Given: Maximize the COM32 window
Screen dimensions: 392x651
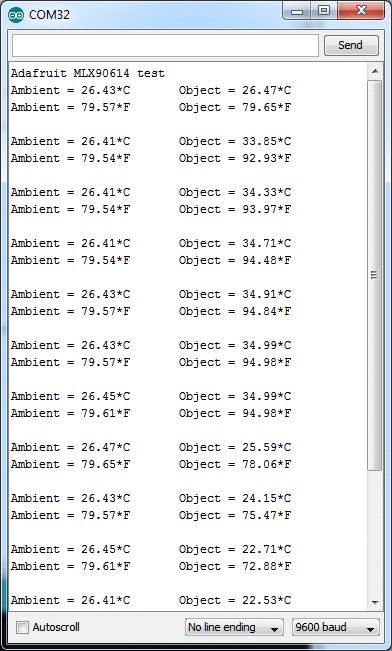Looking at the screenshot, I should [324, 11].
